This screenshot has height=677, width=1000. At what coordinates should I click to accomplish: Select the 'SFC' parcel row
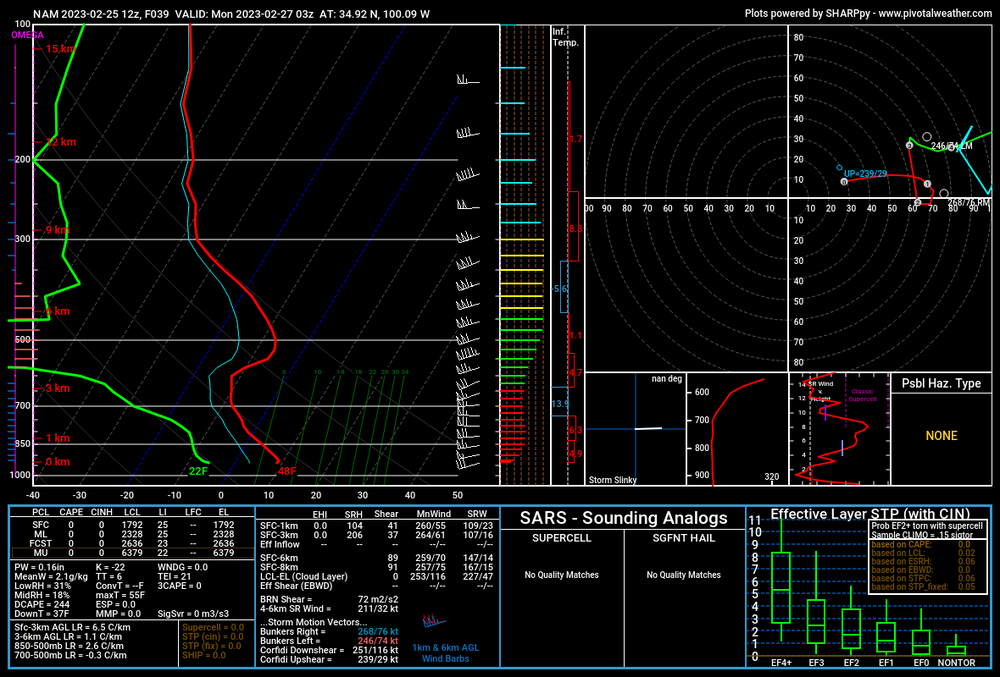point(131,525)
